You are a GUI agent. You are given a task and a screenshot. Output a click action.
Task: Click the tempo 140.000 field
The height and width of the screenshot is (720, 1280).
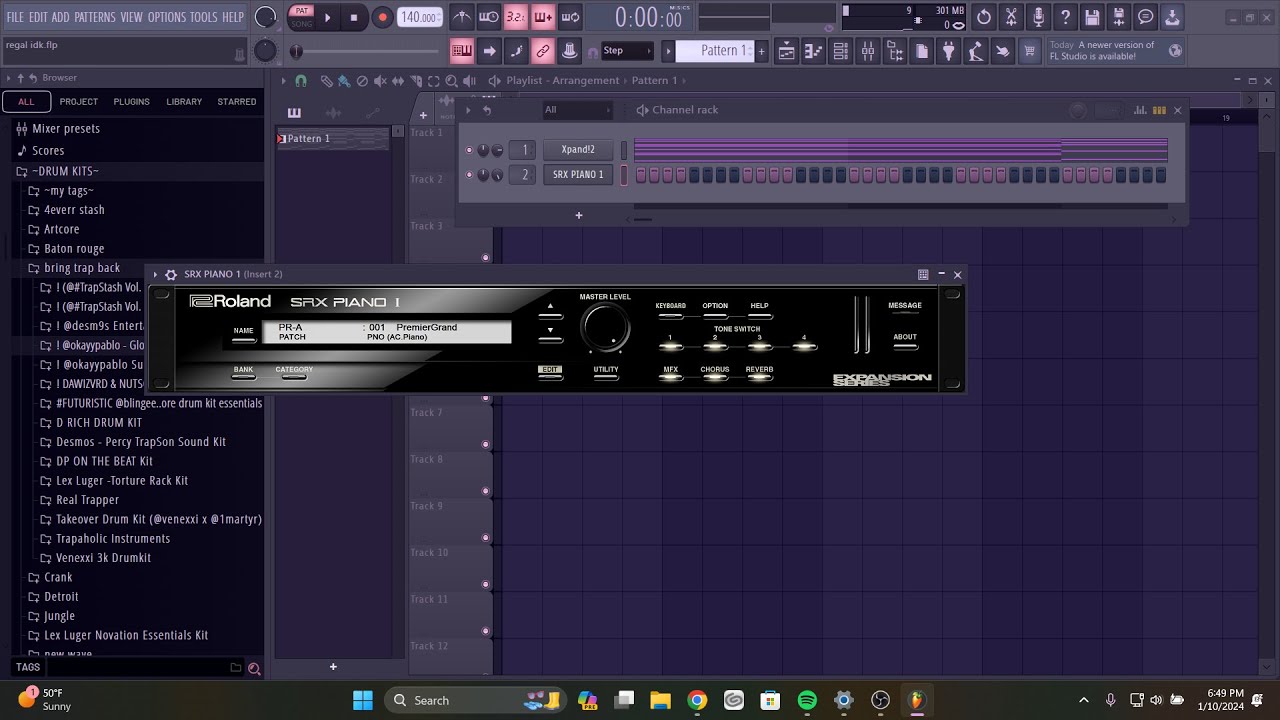pyautogui.click(x=420, y=17)
